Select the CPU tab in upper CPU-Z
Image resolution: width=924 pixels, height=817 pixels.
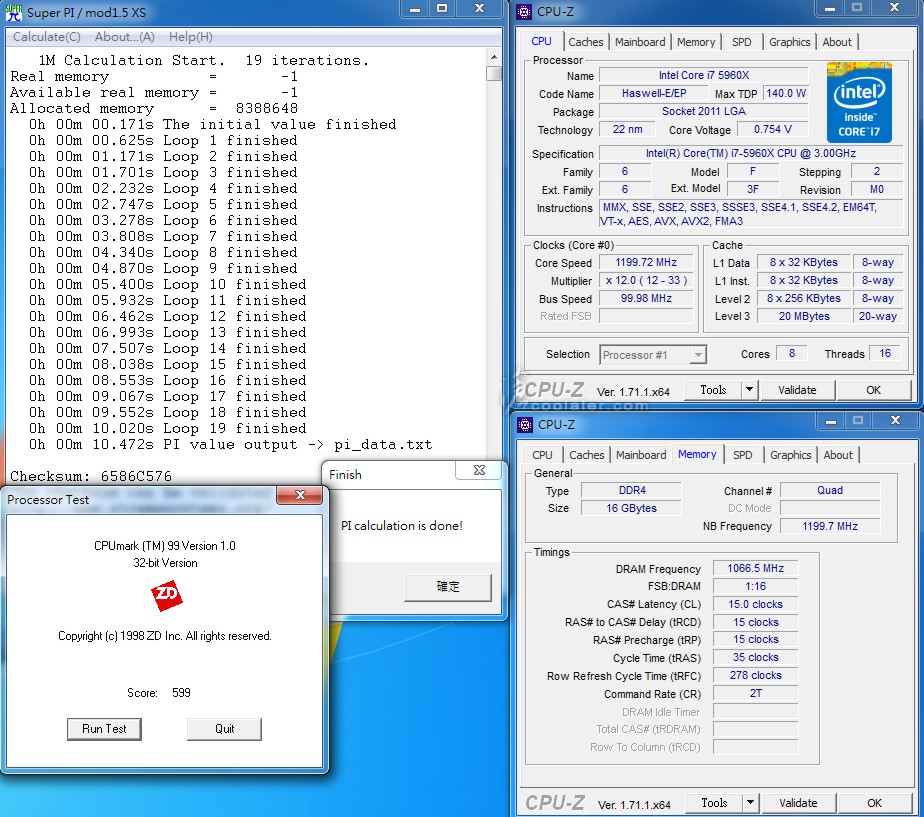pos(542,41)
